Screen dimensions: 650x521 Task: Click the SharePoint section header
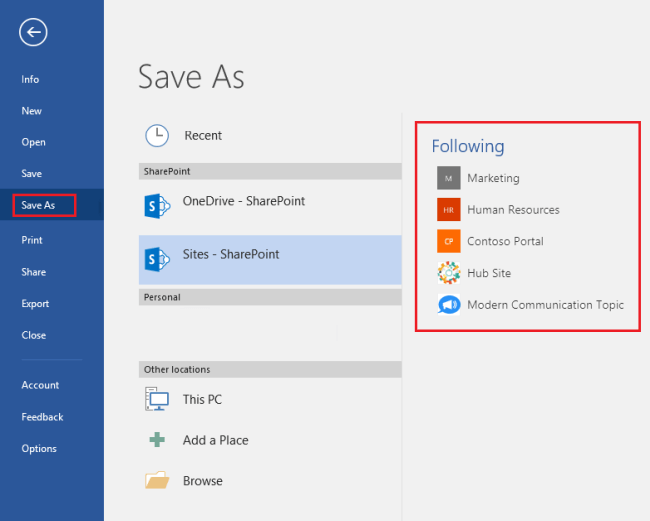(270, 171)
